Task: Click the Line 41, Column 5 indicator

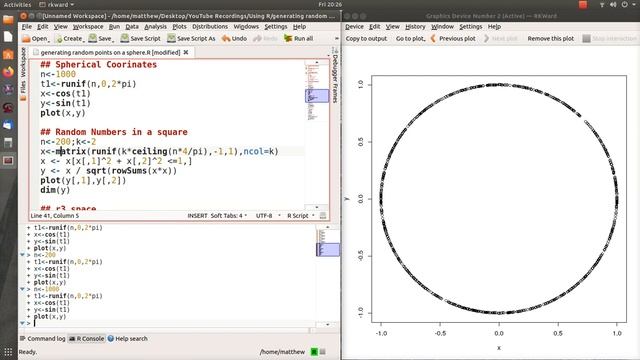Action: coord(55,216)
